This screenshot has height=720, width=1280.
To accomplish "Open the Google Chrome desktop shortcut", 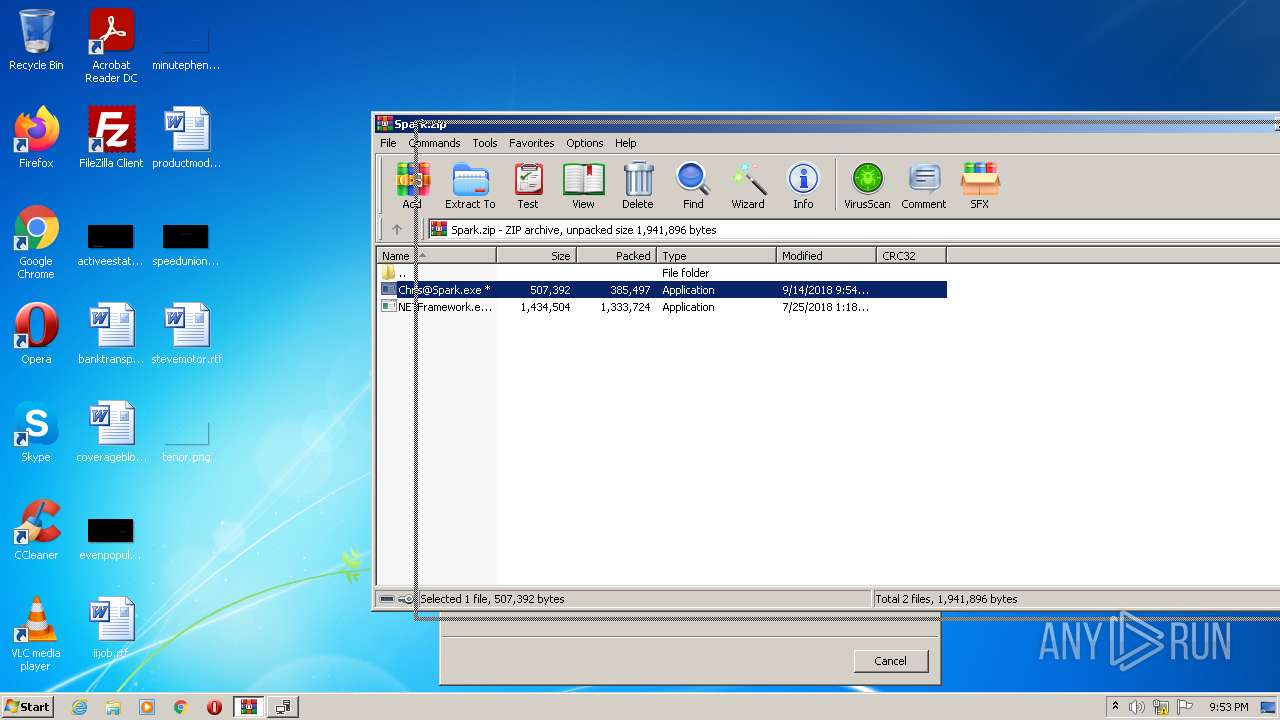I will (36, 243).
